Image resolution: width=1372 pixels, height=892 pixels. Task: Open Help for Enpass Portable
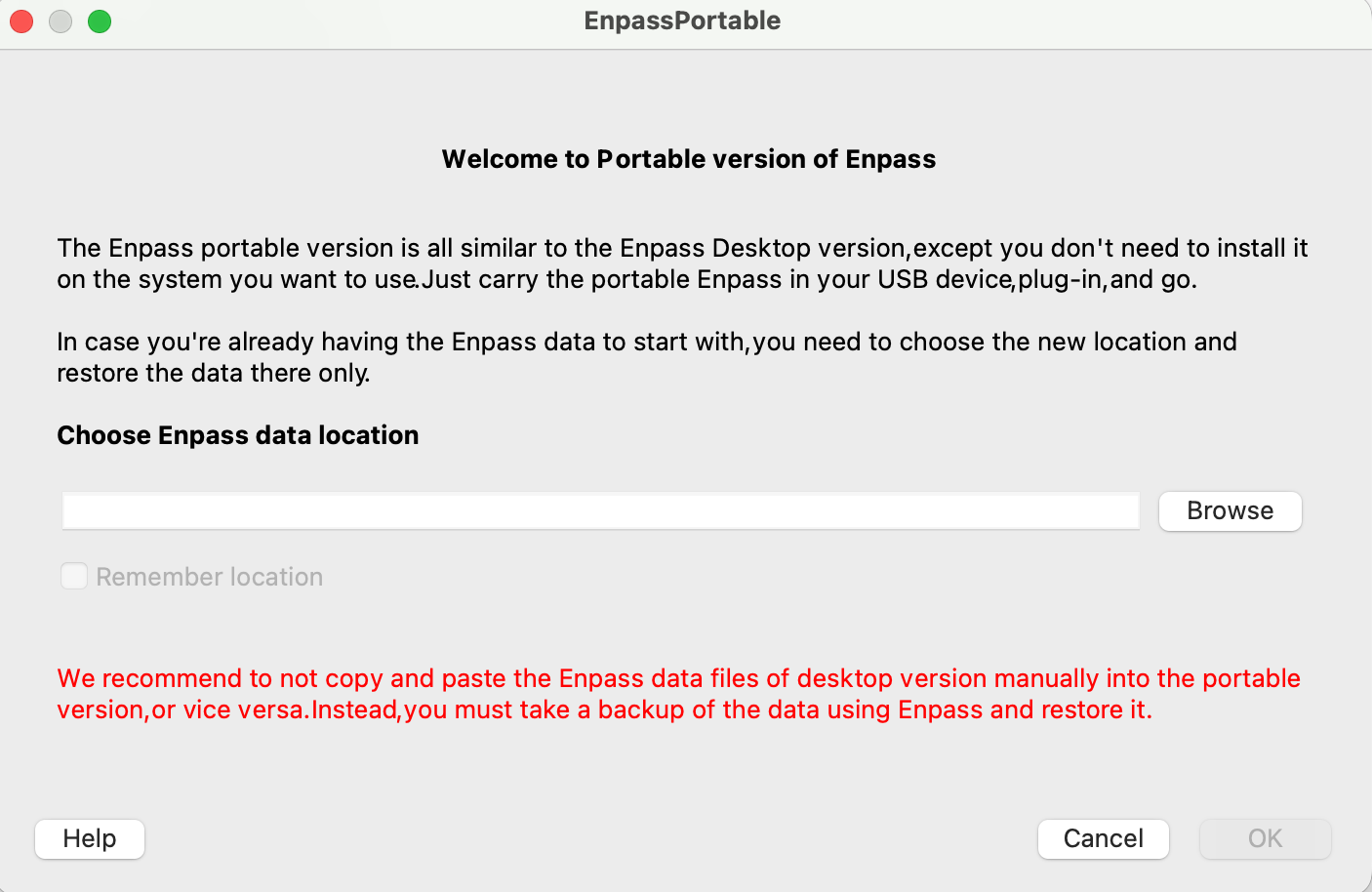click(90, 839)
